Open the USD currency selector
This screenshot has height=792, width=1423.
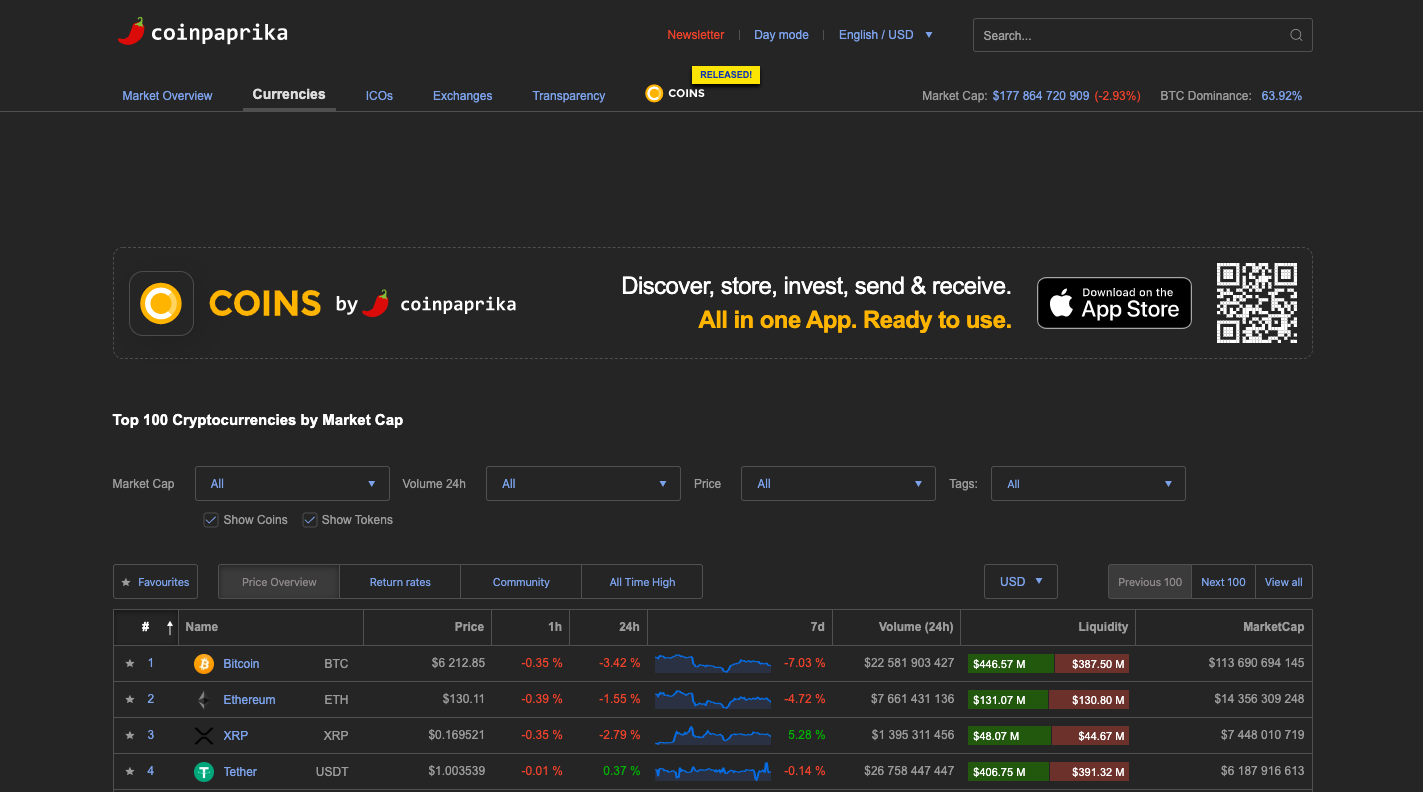1021,582
